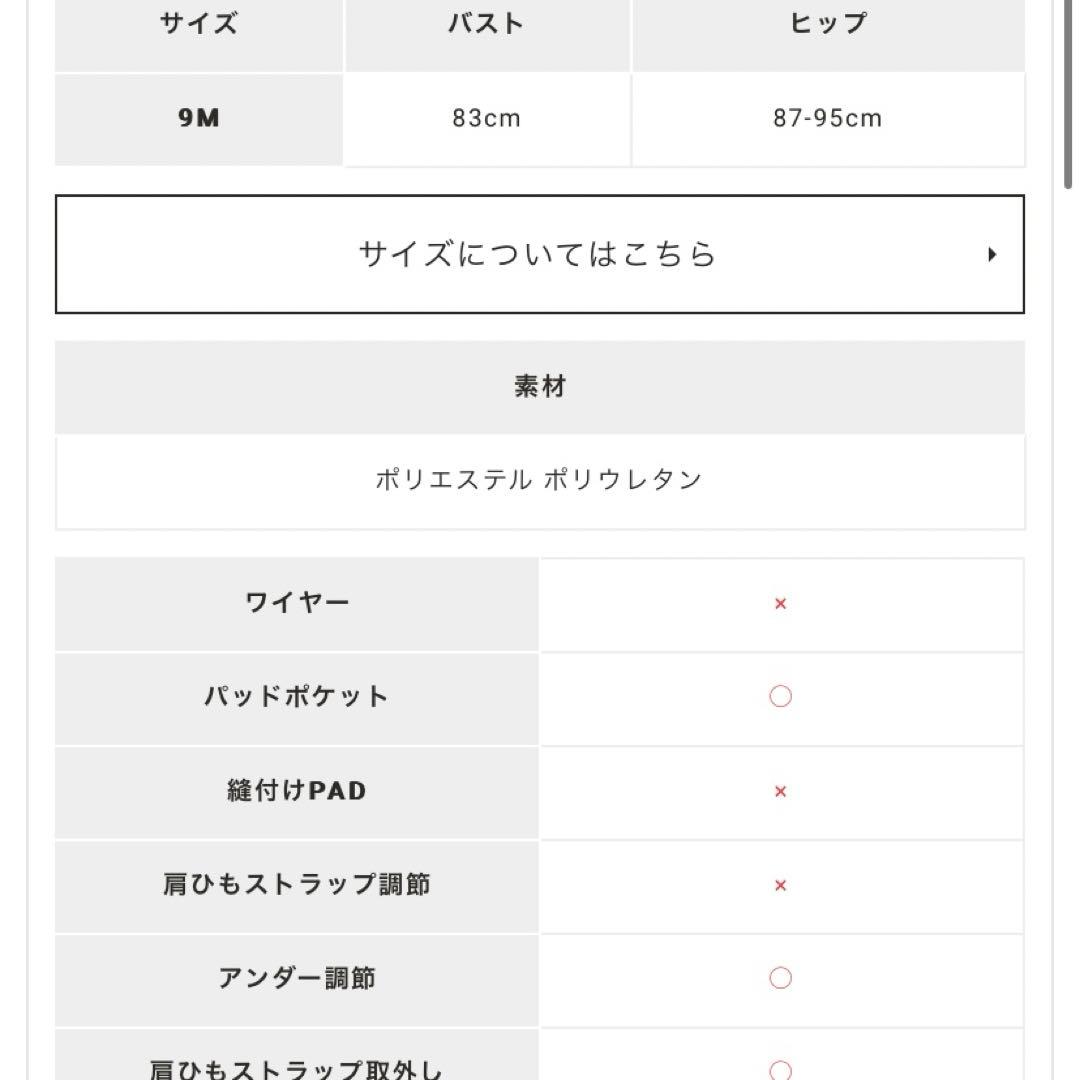Viewport: 1080px width, 1080px height.
Task: Click the × for 肩ひもストラップ調節
Action: [779, 886]
